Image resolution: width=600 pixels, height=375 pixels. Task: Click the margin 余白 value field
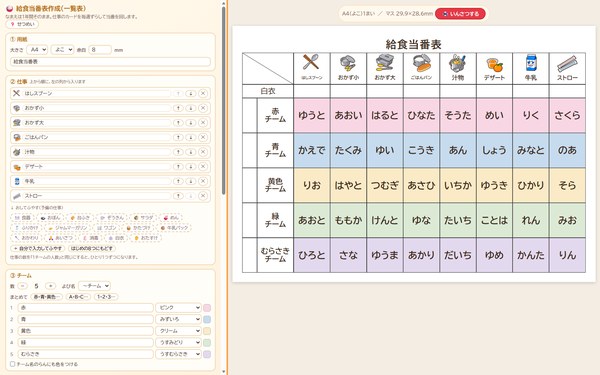pos(100,50)
